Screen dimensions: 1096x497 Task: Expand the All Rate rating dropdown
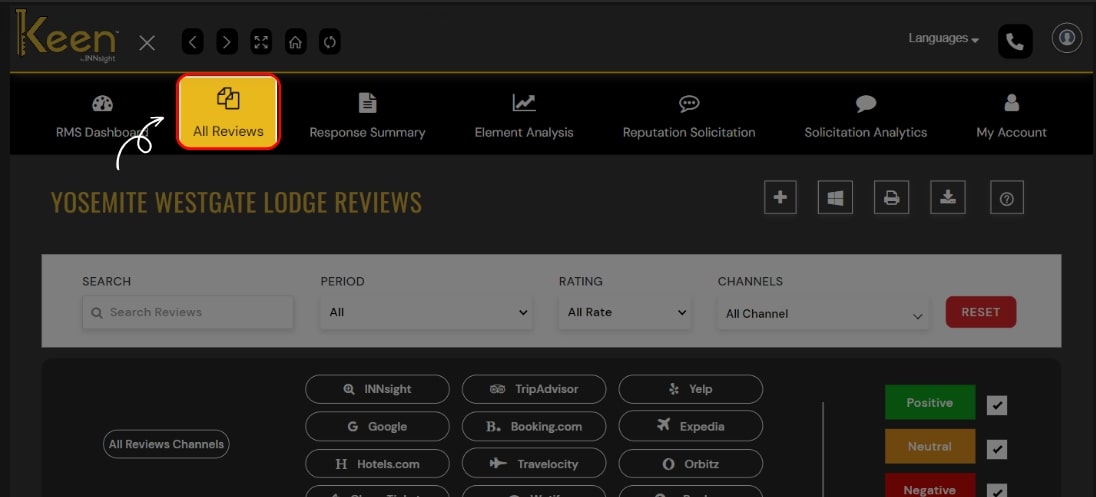(625, 312)
